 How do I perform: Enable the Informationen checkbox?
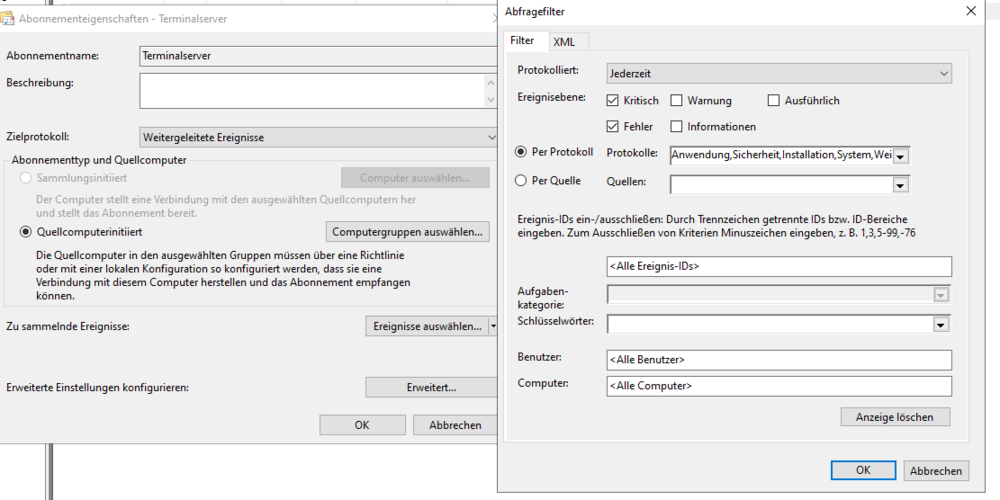pos(677,127)
